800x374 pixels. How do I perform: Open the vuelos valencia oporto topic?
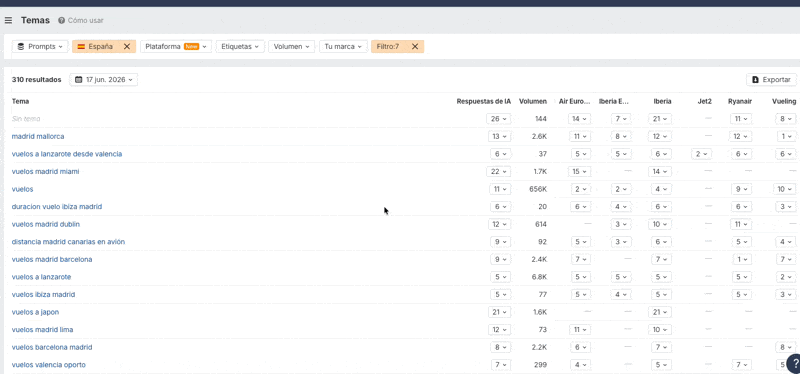click(x=48, y=365)
